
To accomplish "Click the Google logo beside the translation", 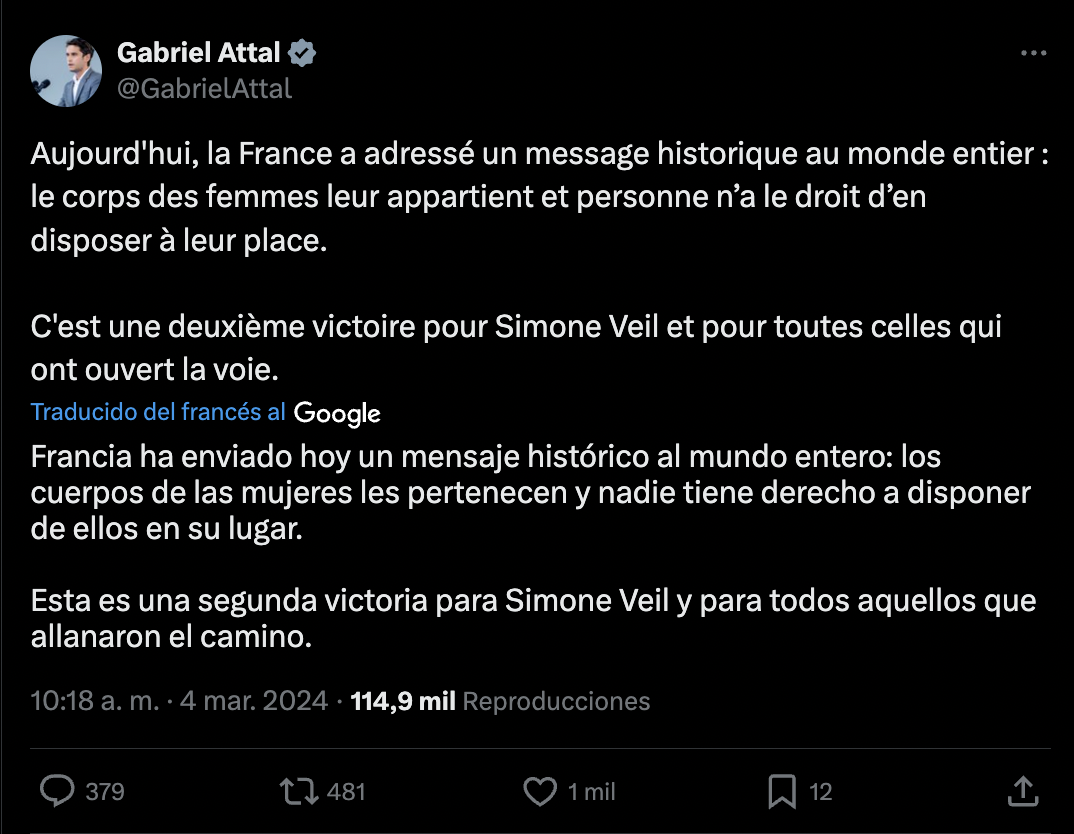I will click(x=338, y=413).
